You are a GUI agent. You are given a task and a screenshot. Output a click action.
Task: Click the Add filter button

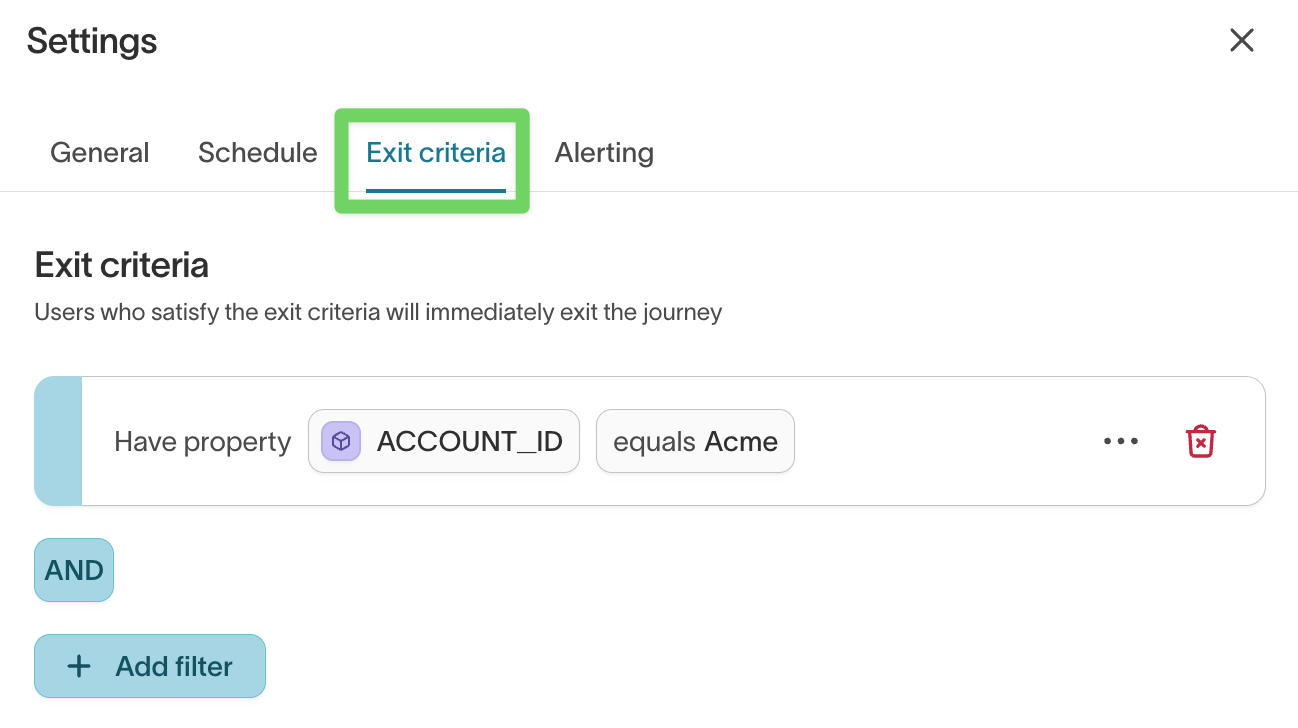(149, 665)
